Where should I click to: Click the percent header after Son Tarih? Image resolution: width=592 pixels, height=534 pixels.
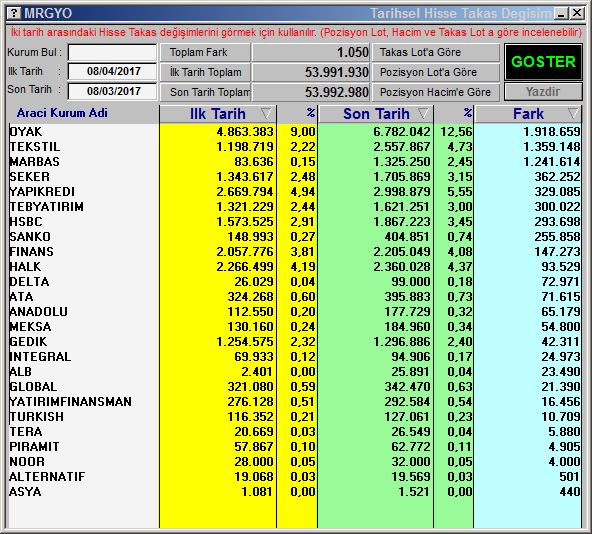[467, 113]
